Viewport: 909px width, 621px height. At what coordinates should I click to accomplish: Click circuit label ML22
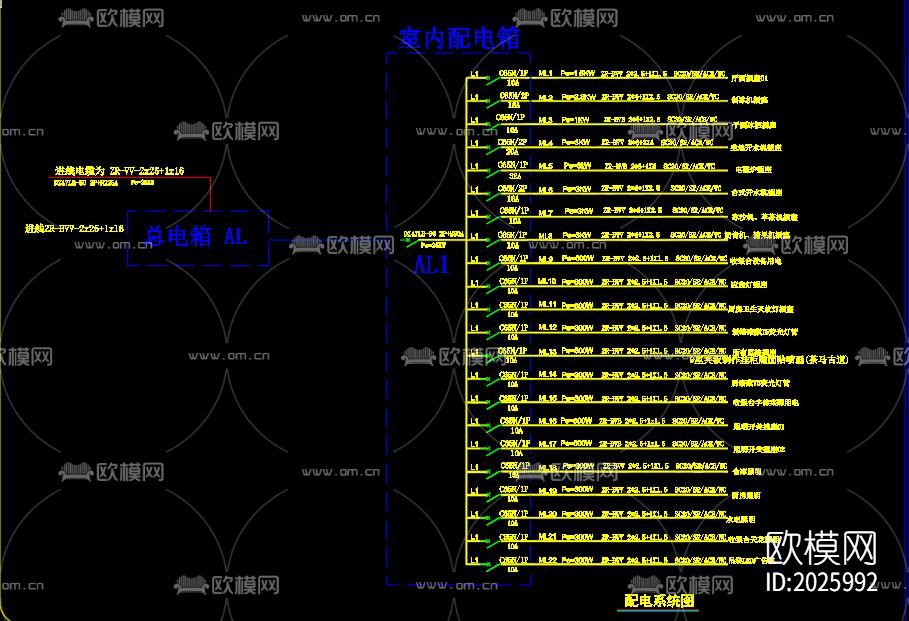tap(547, 560)
